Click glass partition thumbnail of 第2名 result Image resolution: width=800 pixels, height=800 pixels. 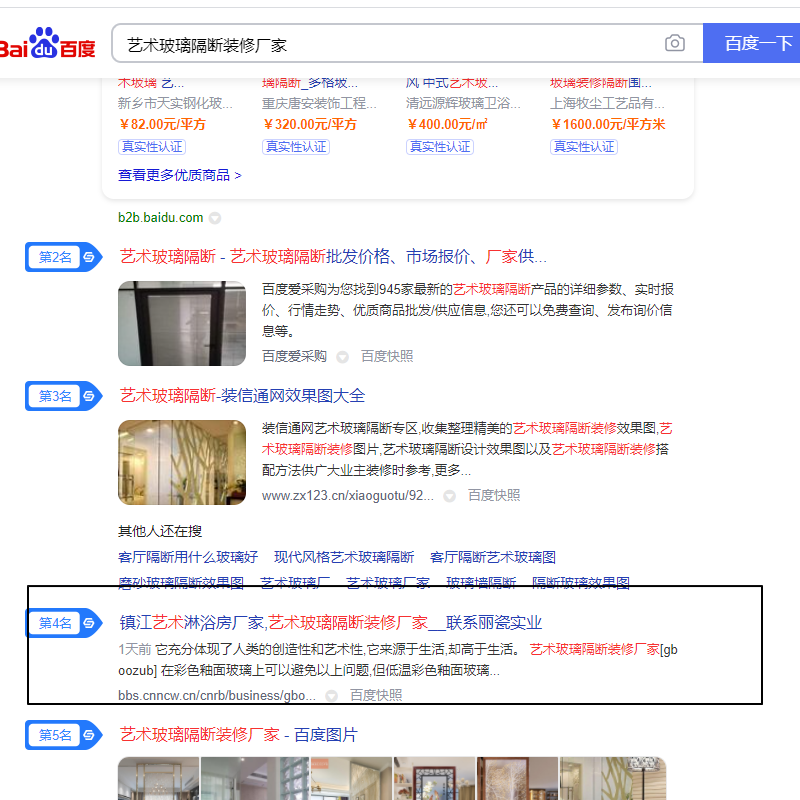(x=182, y=323)
